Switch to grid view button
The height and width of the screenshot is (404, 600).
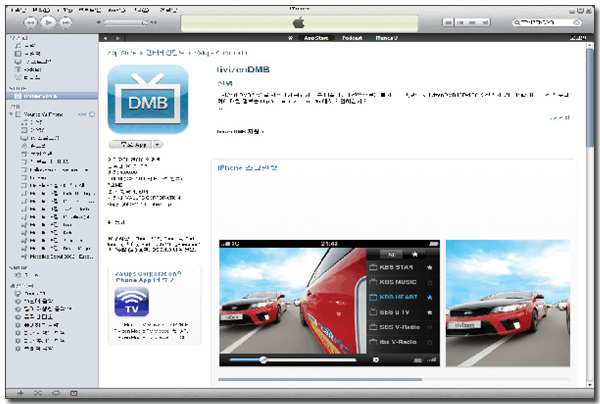coord(473,23)
